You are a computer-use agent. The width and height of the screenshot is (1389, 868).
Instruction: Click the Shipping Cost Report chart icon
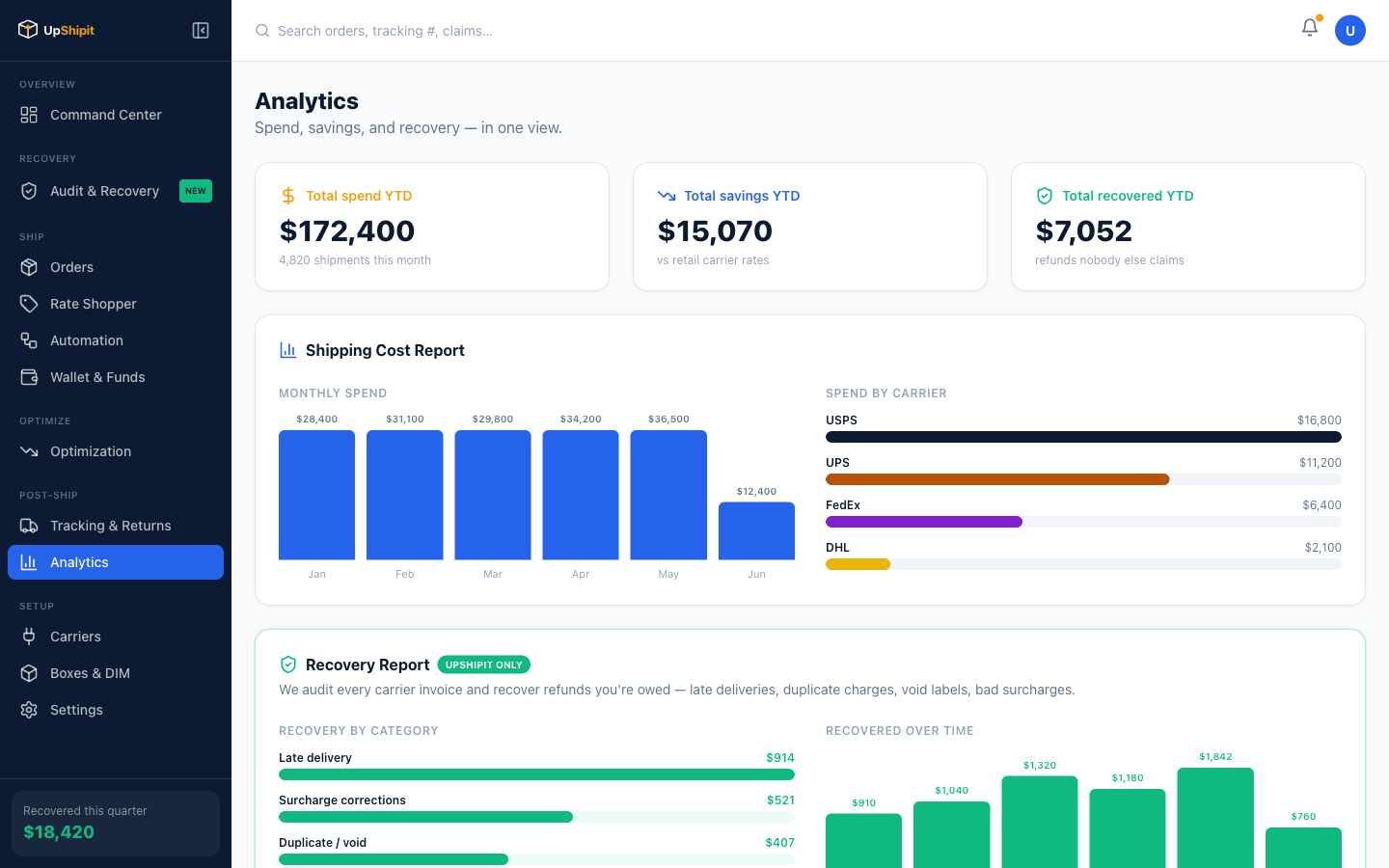(287, 350)
